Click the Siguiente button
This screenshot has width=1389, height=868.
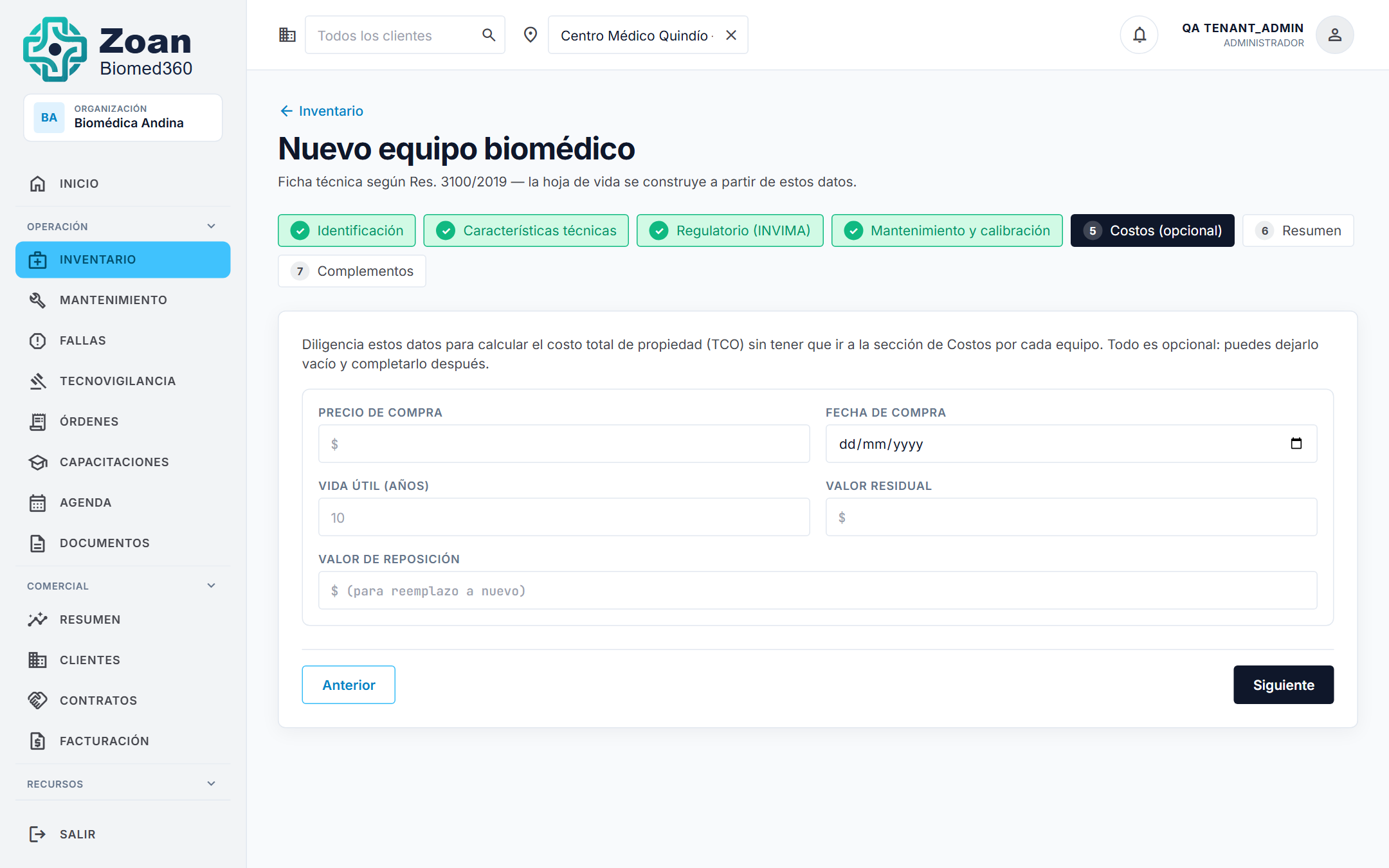[x=1284, y=685]
